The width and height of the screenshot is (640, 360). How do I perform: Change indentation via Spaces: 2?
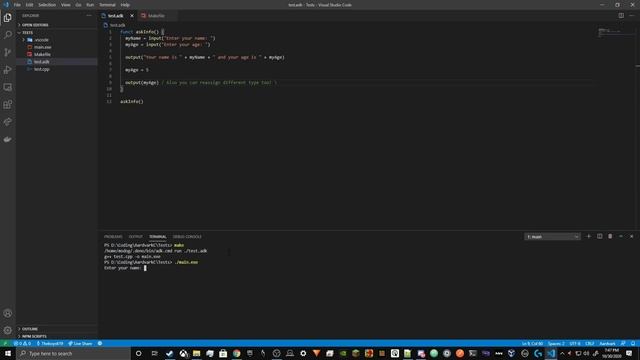tap(556, 344)
